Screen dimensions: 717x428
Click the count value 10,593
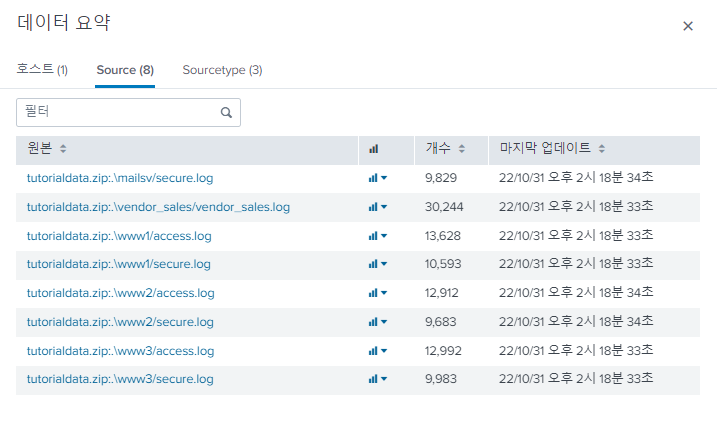(443, 264)
